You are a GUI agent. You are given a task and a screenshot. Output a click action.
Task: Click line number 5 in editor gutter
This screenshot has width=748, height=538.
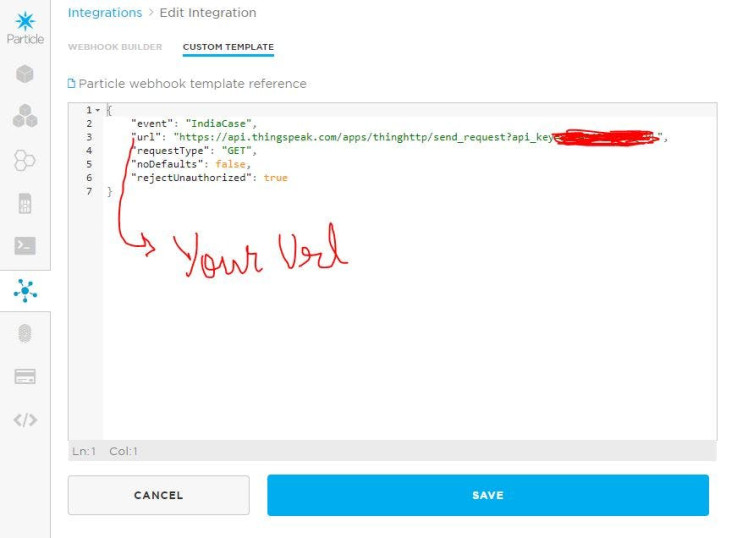point(89,164)
